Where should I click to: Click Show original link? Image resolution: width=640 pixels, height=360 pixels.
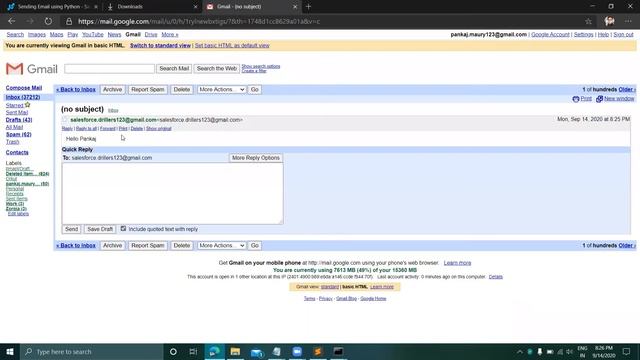tap(159, 129)
